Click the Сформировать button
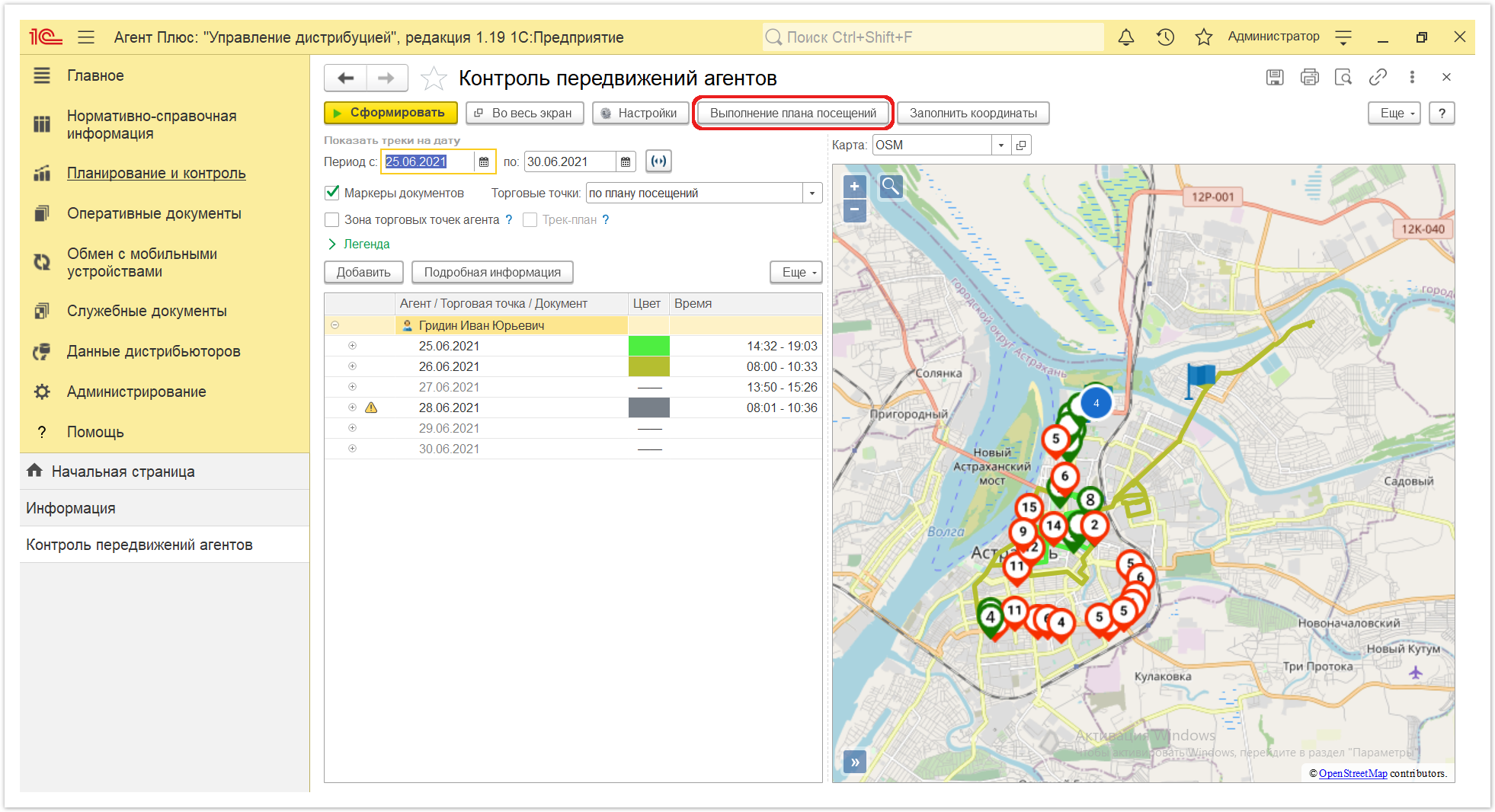The height and width of the screenshot is (812, 1495). tap(391, 113)
